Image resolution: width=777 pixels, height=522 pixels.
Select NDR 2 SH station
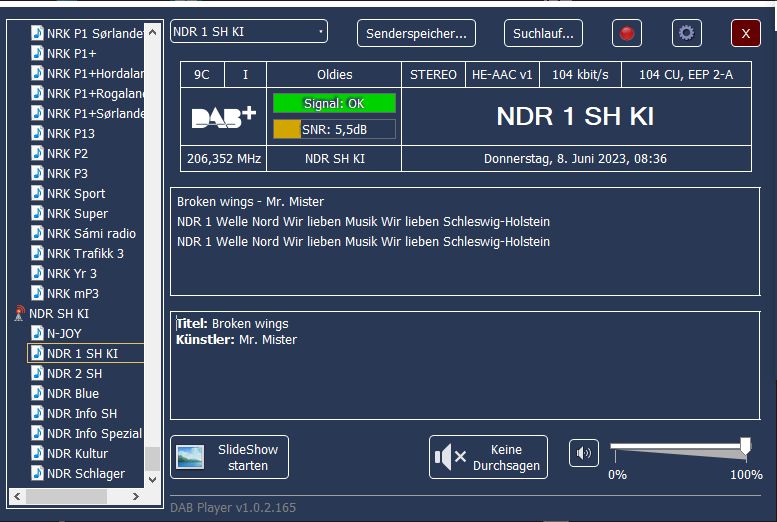coord(74,374)
